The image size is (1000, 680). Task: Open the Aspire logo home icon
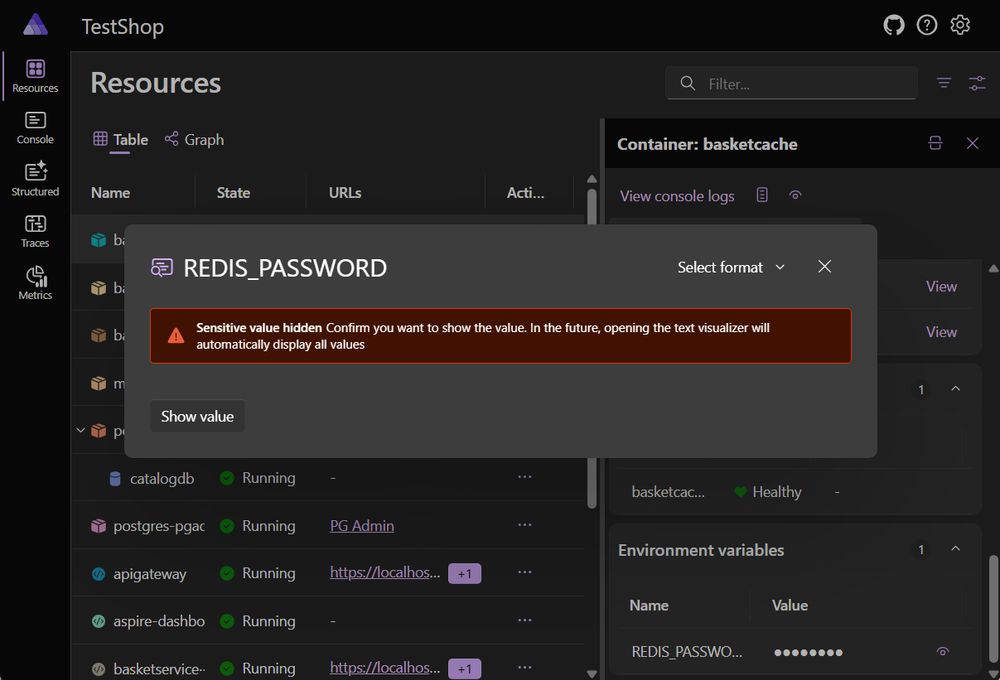click(x=35, y=25)
